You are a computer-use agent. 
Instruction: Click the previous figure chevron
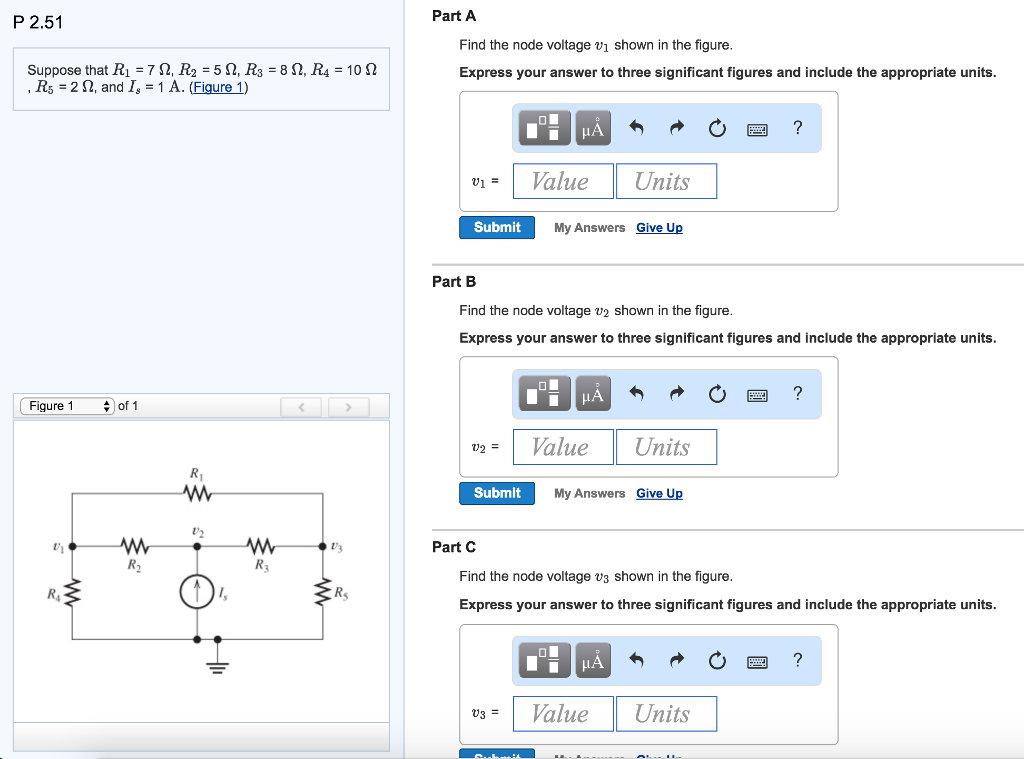tap(302, 406)
